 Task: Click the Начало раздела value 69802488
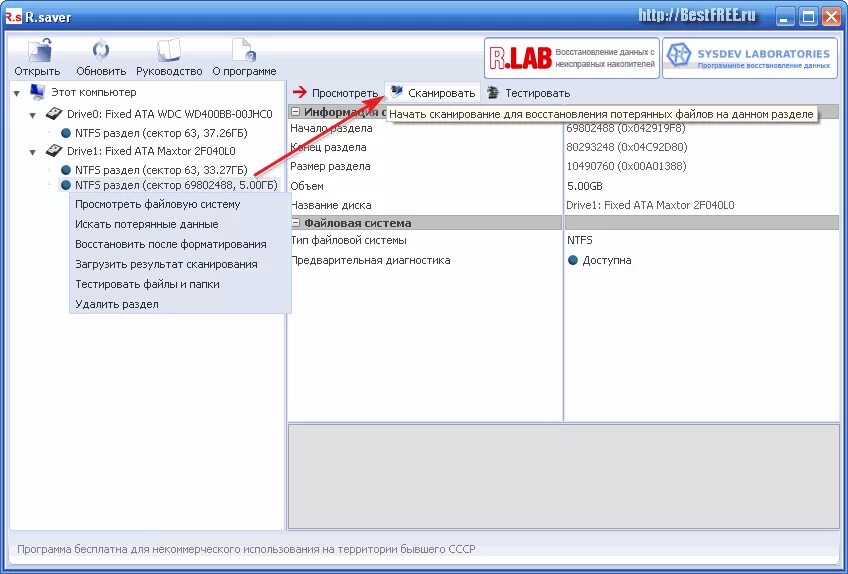pos(626,128)
